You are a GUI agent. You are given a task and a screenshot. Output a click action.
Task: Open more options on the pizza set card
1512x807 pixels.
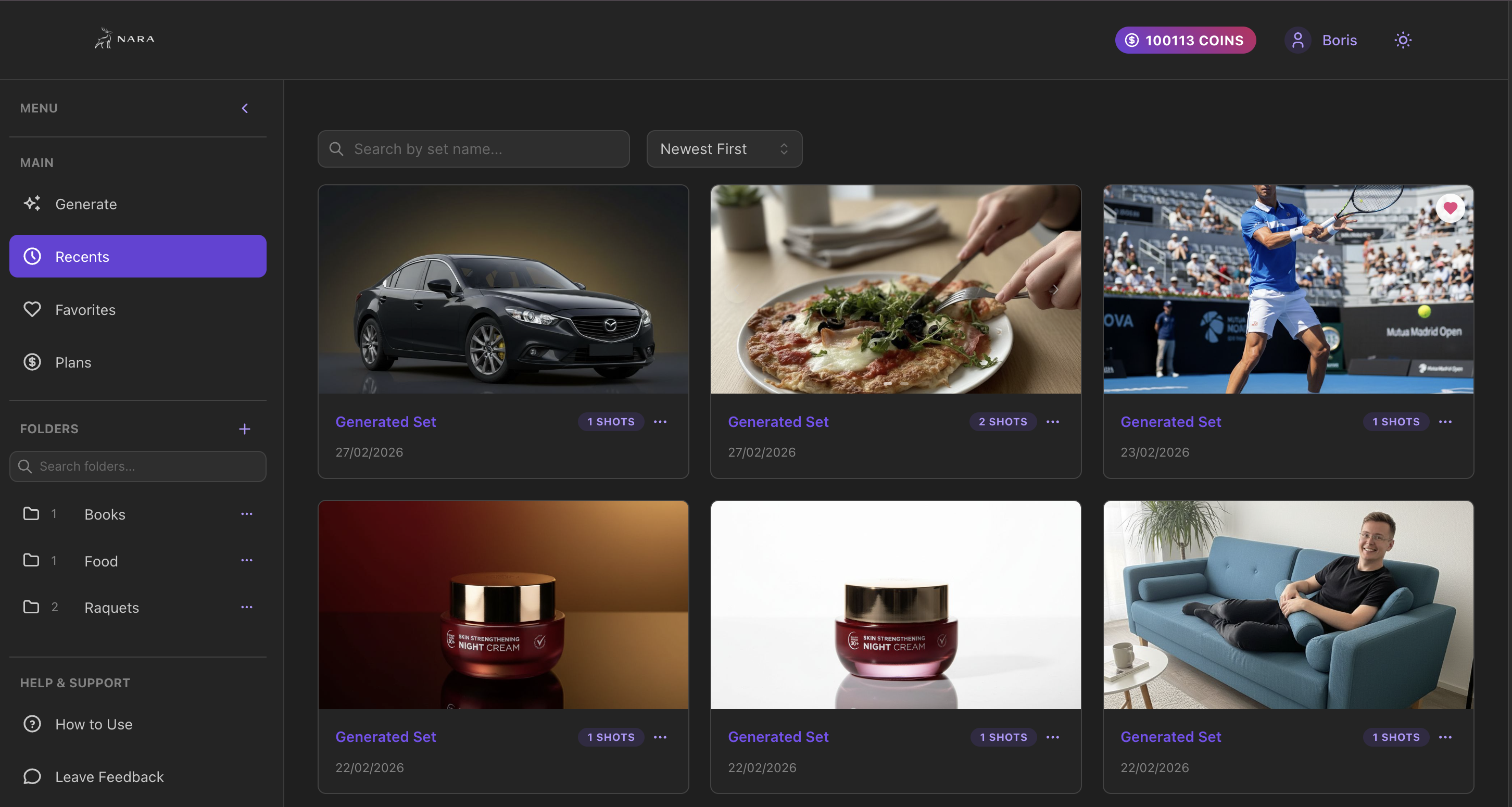click(1052, 422)
